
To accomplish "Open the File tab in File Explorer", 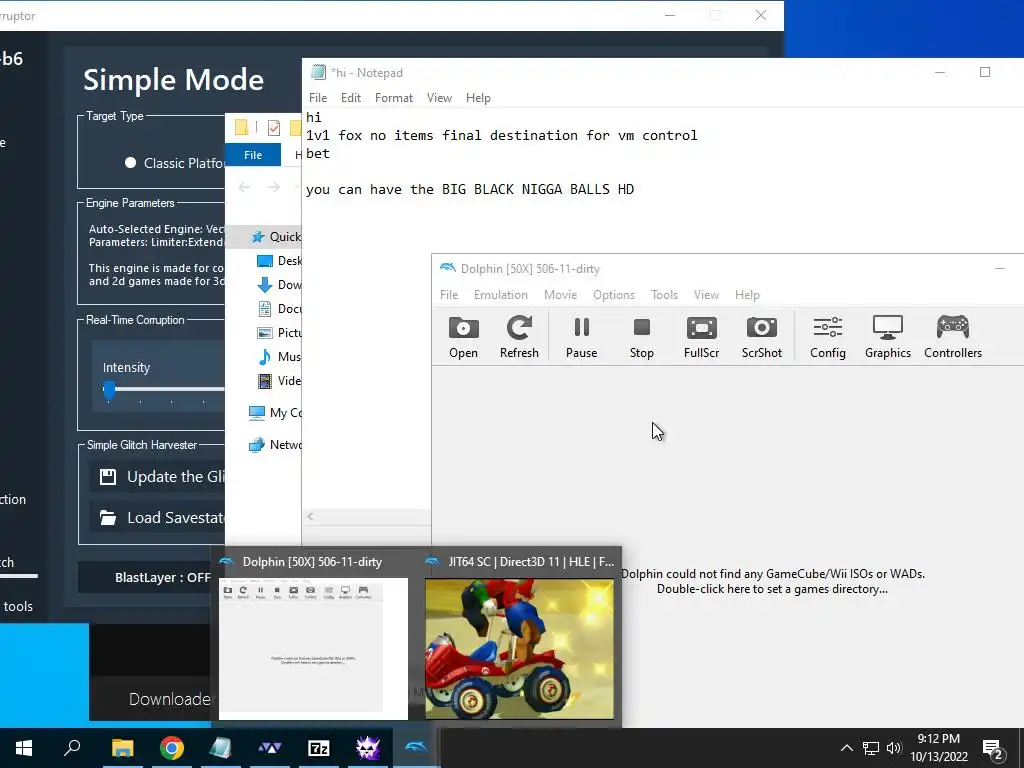I will click(x=253, y=155).
